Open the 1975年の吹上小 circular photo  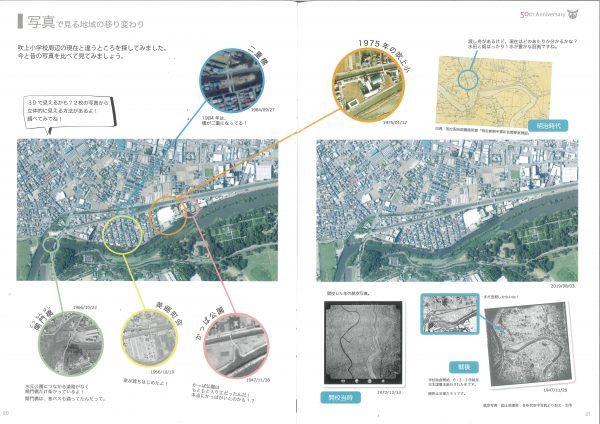coord(371,85)
